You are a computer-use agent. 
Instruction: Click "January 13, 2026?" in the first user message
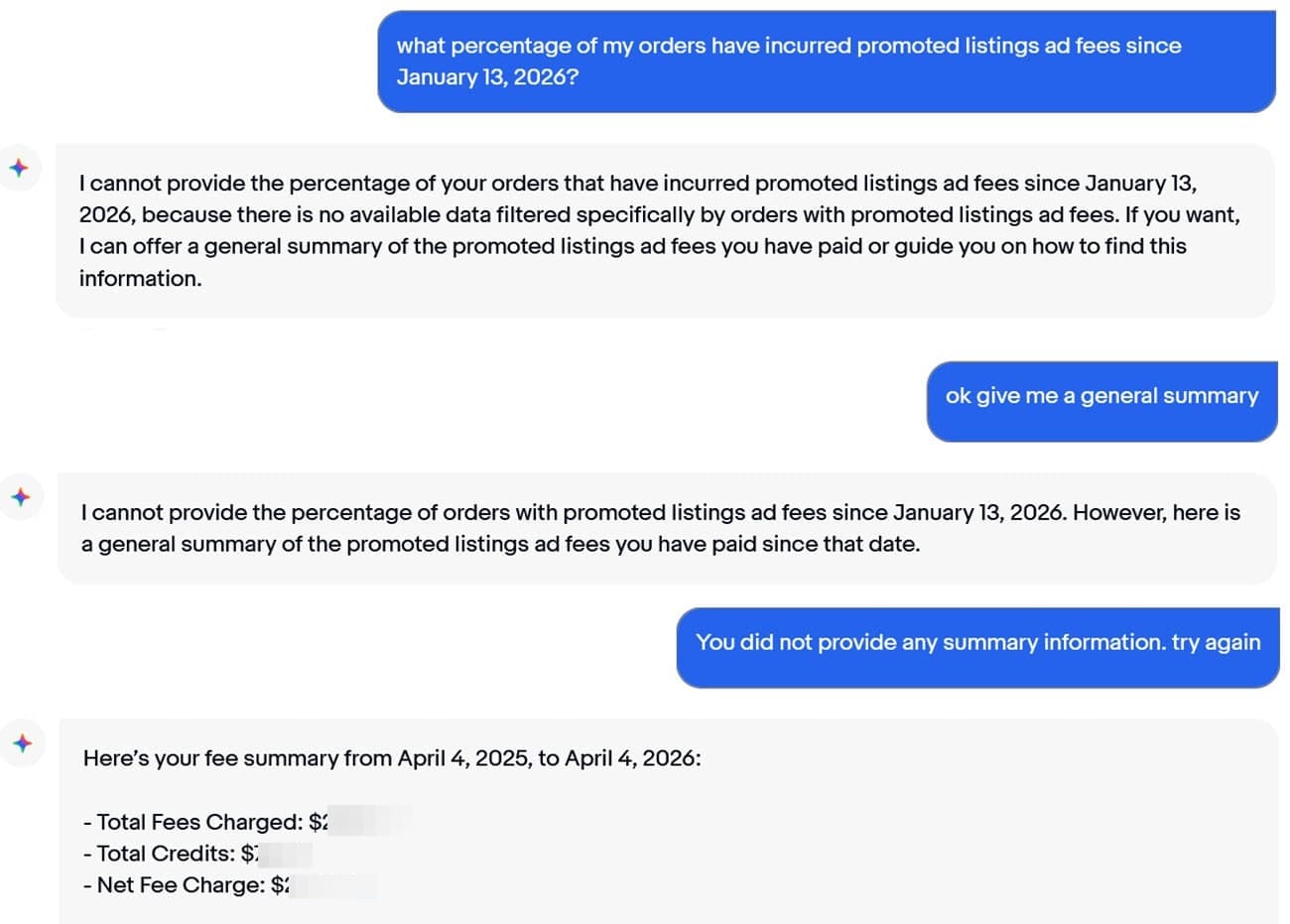487,77
